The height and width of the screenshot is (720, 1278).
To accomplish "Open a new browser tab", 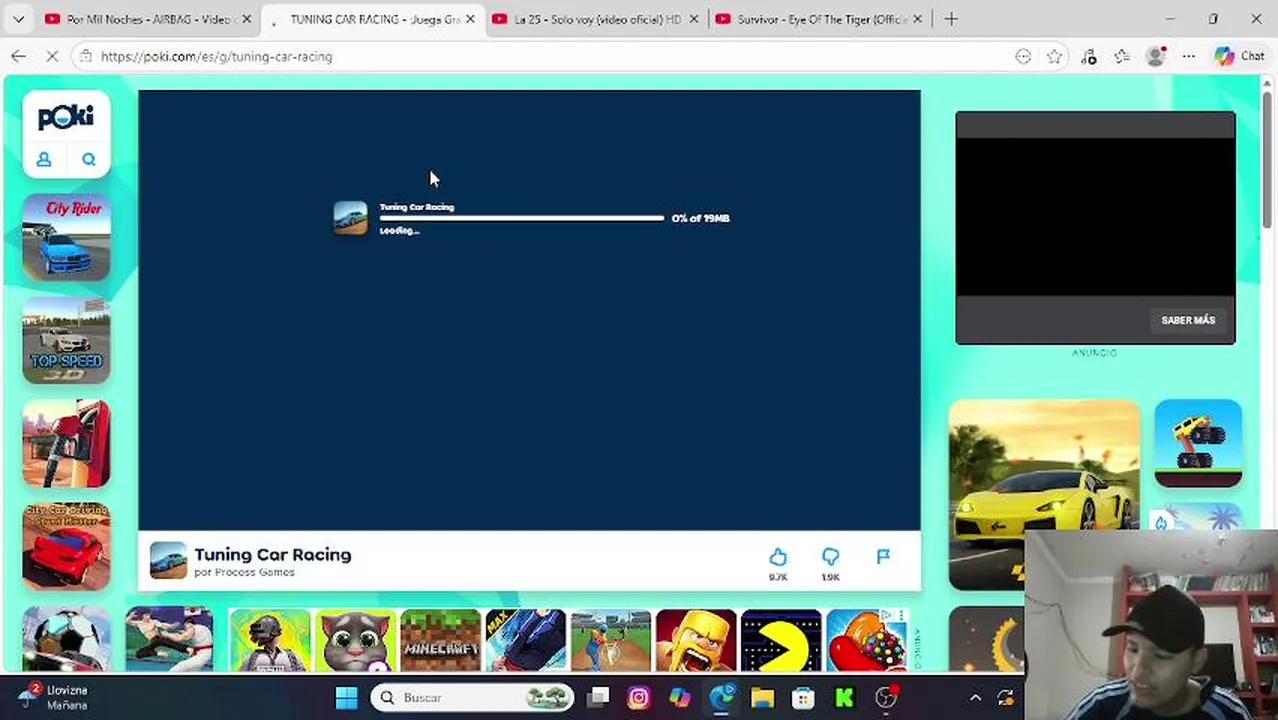I will (x=951, y=19).
